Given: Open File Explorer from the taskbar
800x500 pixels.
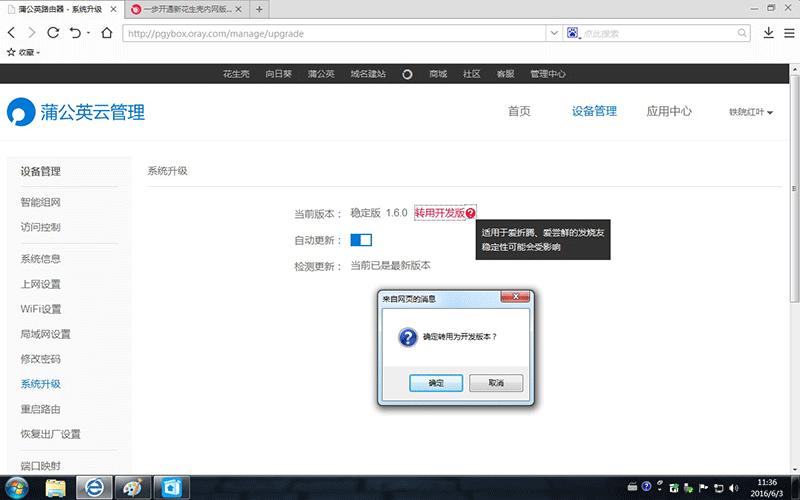Looking at the screenshot, I should tap(56, 488).
